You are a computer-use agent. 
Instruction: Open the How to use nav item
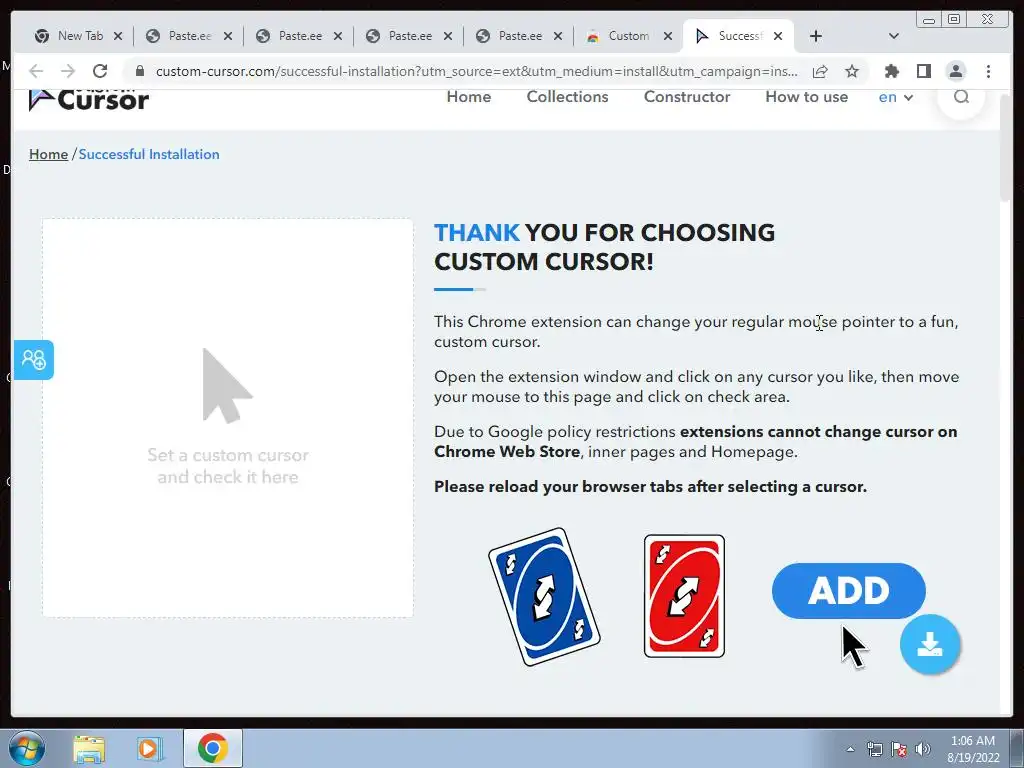click(807, 97)
